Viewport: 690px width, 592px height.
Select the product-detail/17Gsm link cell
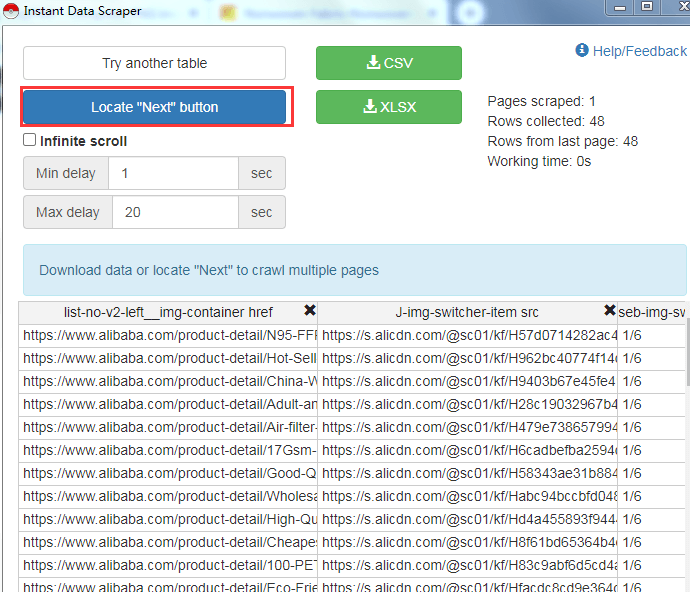168,450
